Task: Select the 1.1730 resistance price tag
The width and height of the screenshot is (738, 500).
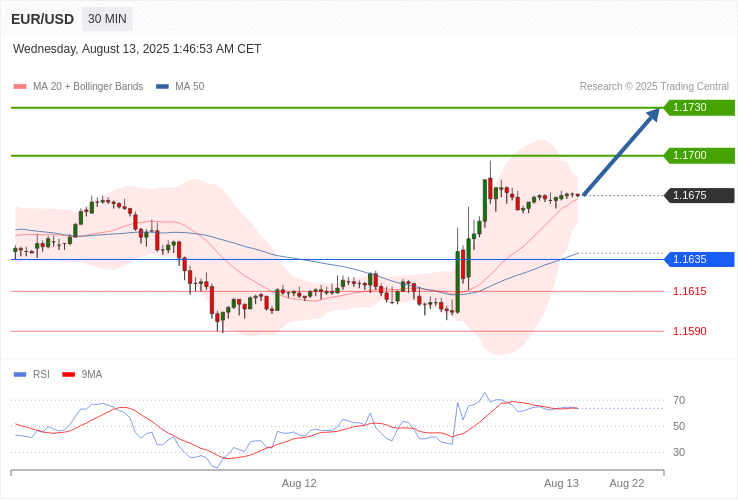Action: (699, 107)
